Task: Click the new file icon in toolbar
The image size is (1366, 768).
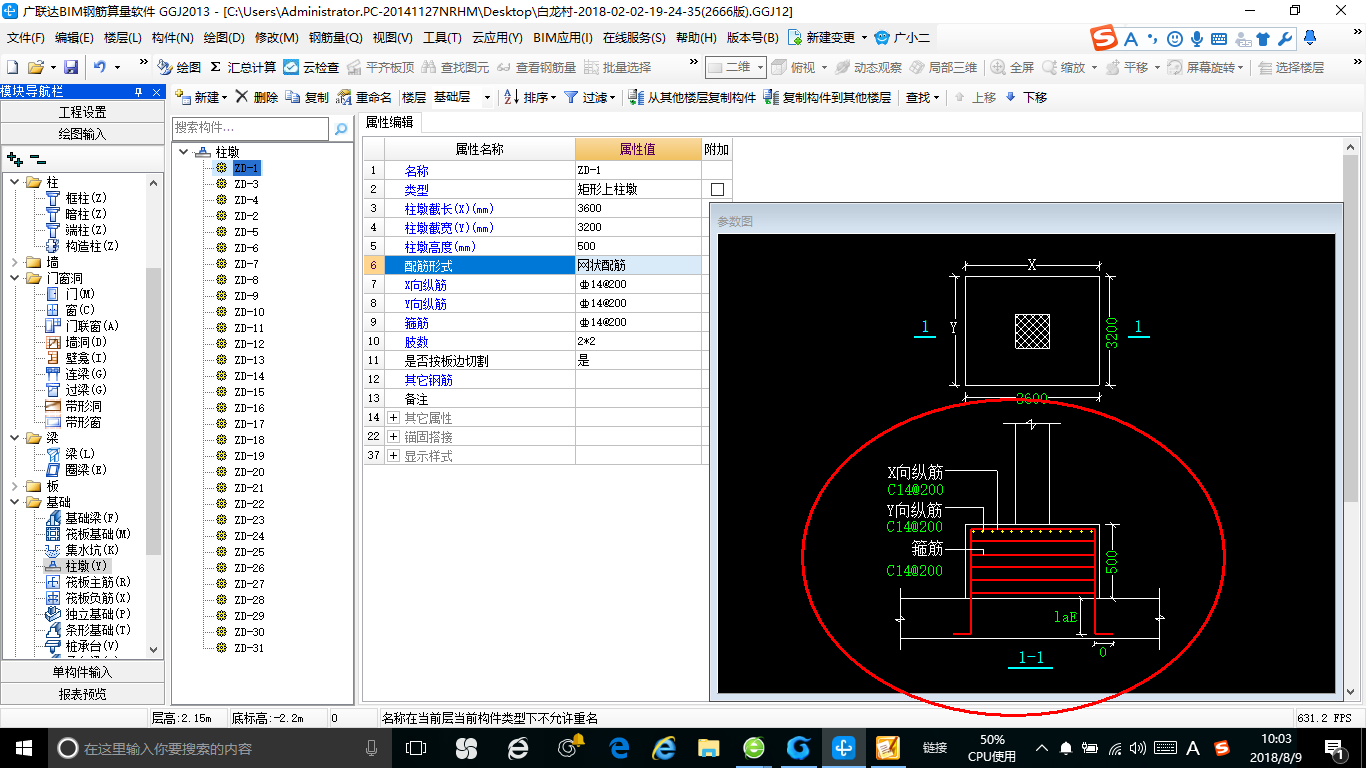Action: [12, 67]
